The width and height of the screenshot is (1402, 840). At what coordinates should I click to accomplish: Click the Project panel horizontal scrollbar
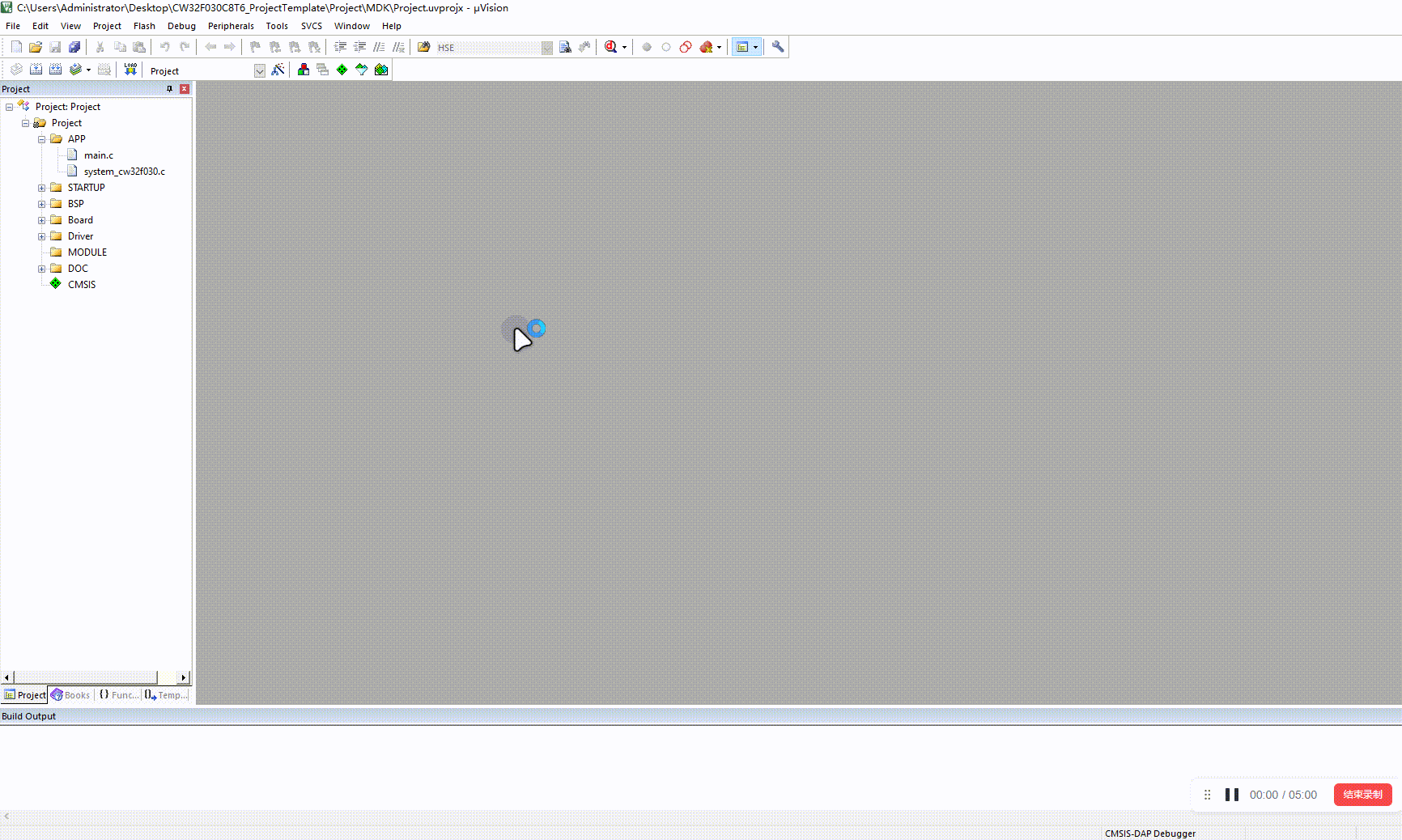[85, 677]
